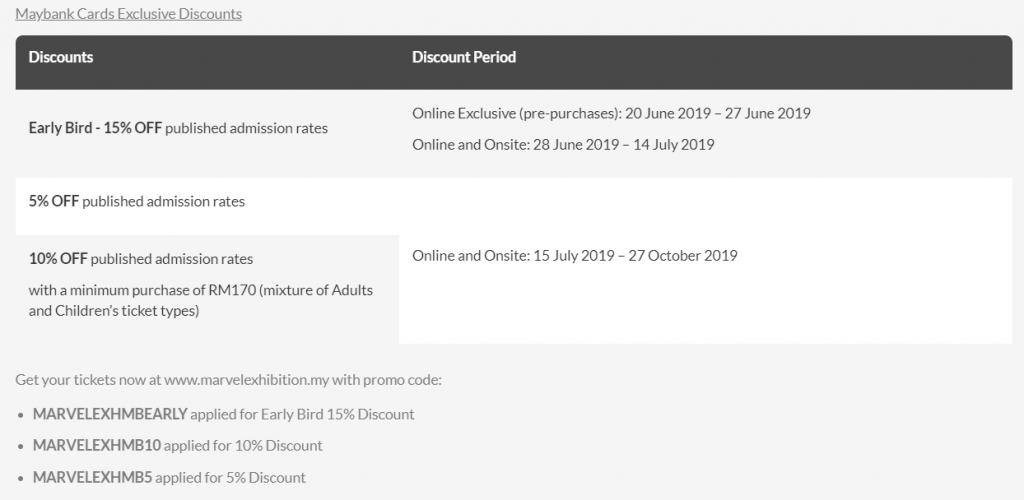Select the MARVELEXHMB5 promo code
1024x500 pixels.
[92, 477]
